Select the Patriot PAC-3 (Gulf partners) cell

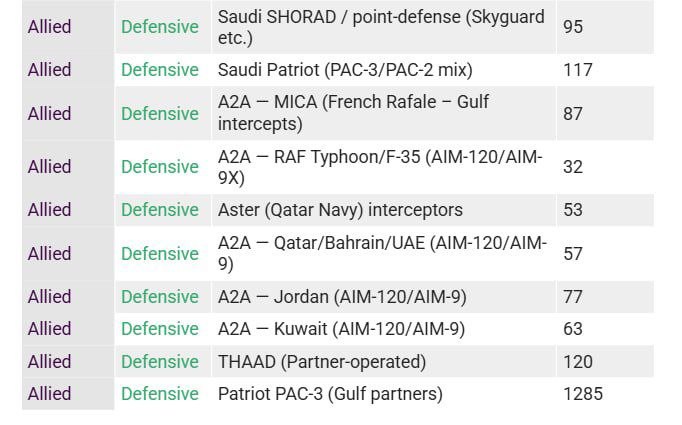(330, 394)
